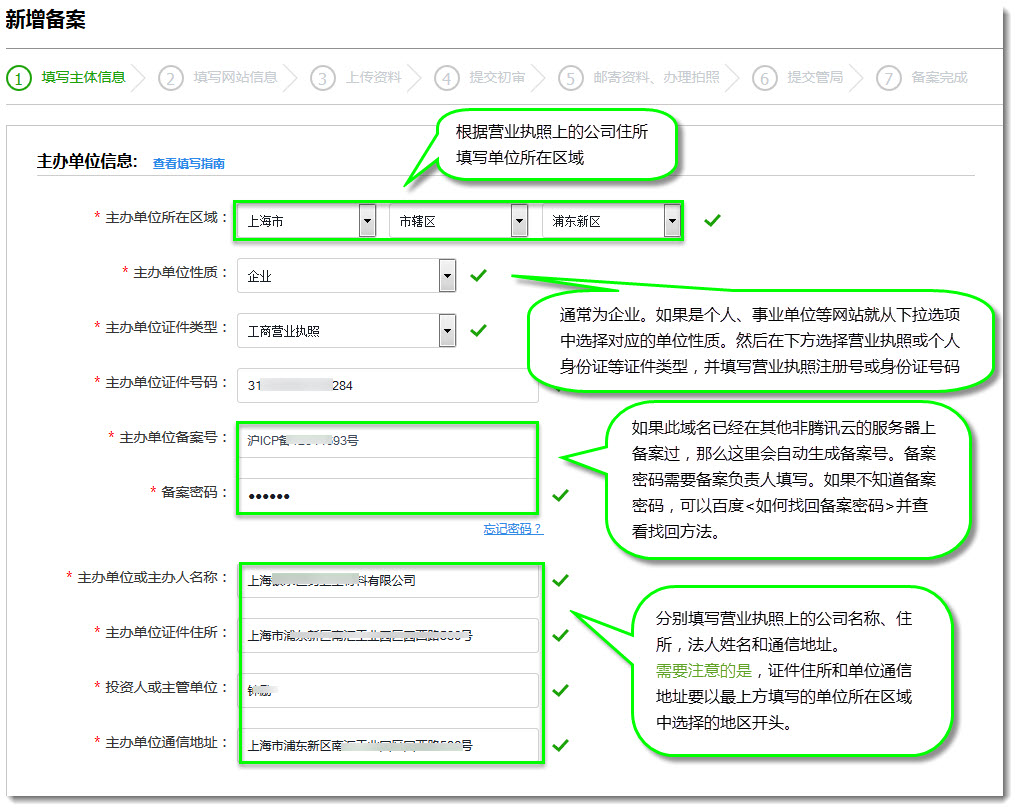Click the 主办单位通信地址 input field
Viewport: 1018px width, 811px height.
387,745
